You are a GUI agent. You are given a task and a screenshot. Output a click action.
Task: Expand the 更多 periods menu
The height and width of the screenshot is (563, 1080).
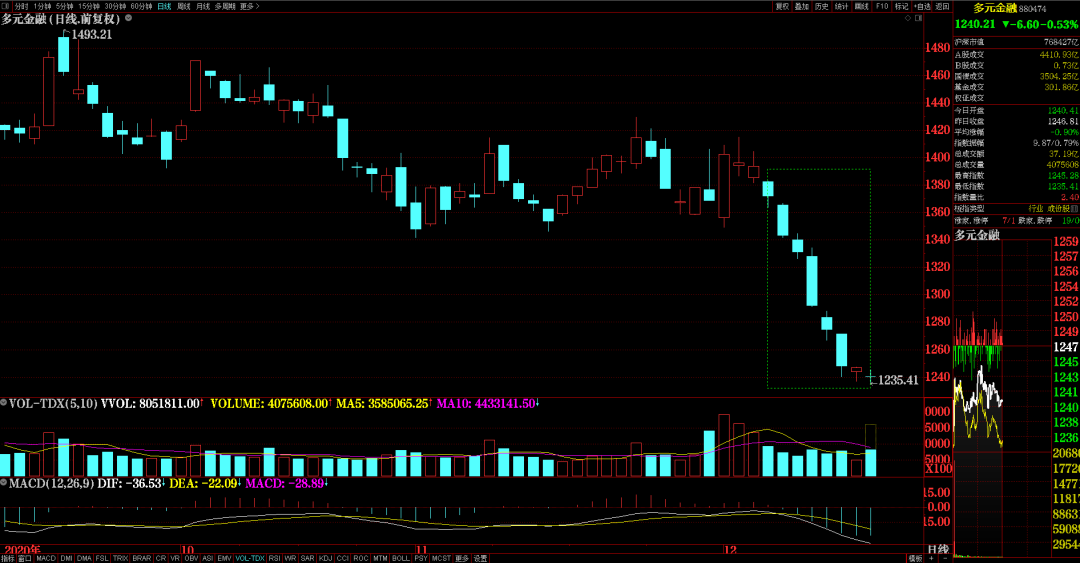click(x=249, y=6)
